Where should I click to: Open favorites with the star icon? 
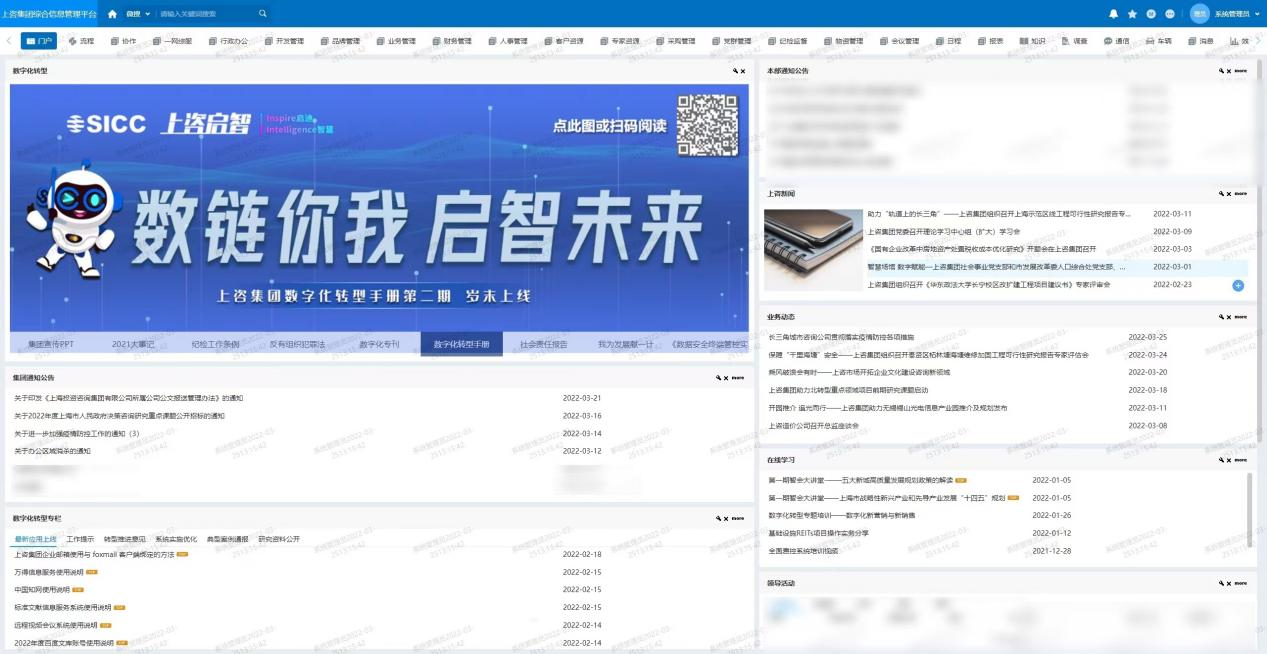(x=1133, y=14)
